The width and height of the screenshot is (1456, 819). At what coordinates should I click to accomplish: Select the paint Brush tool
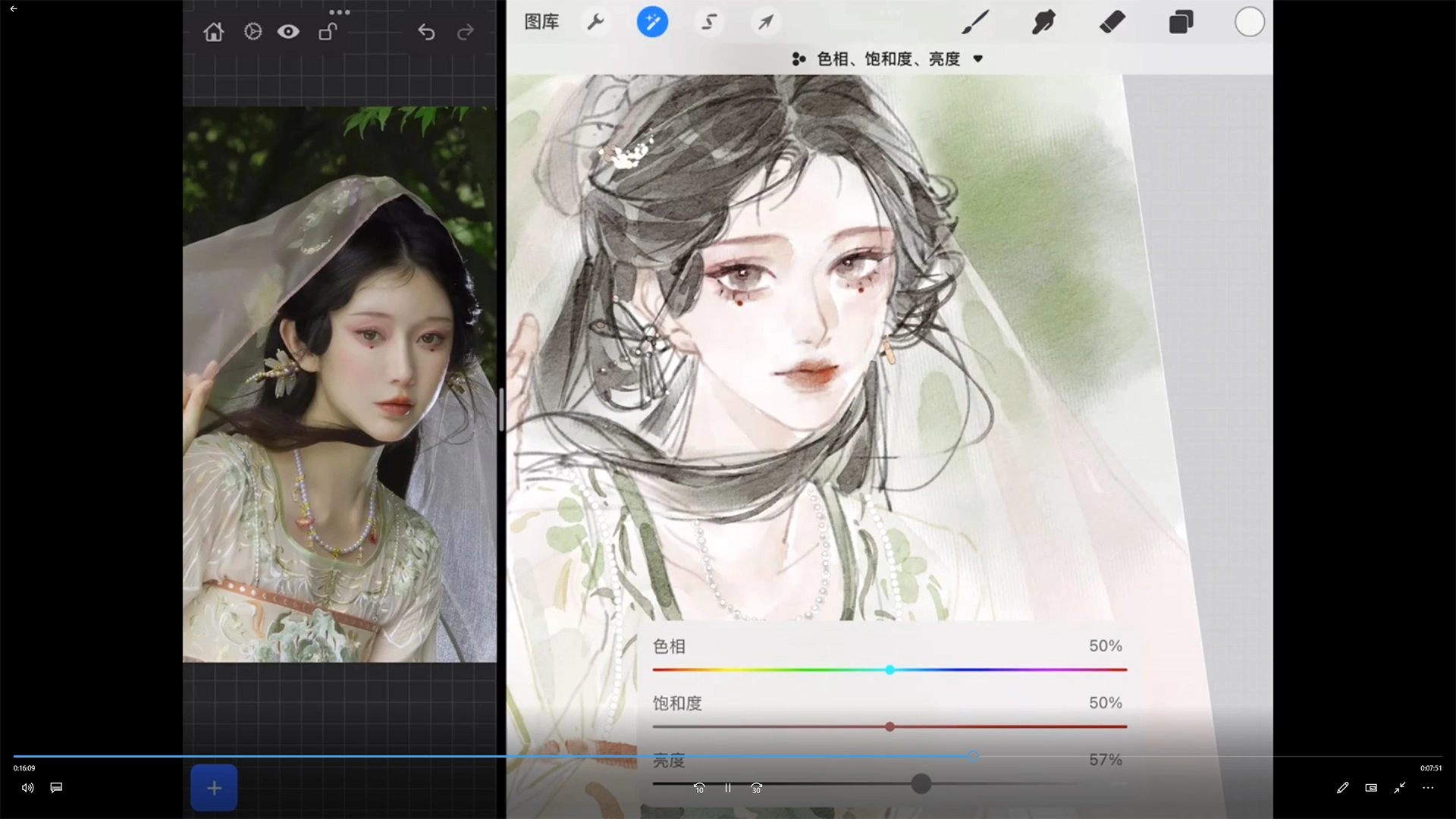click(x=975, y=22)
